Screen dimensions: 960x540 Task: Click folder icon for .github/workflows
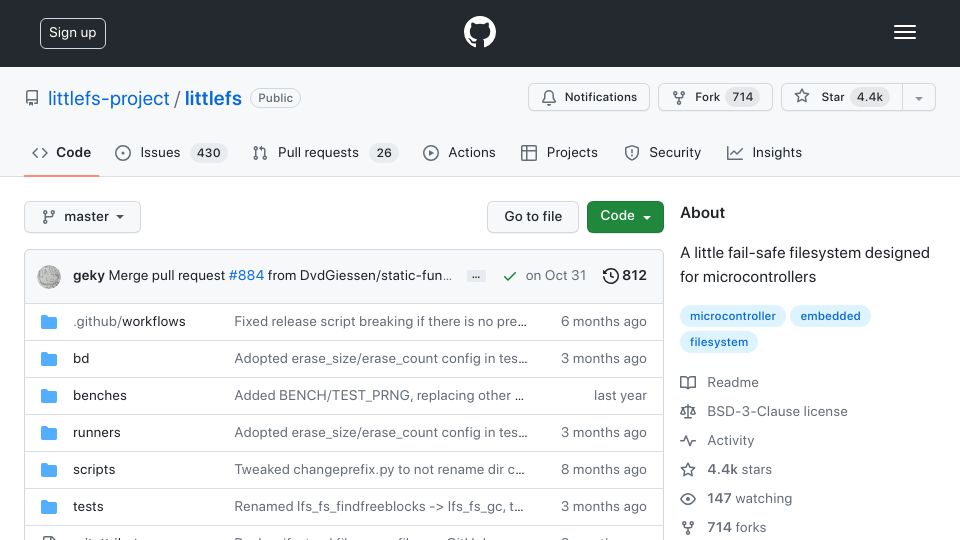(49, 322)
